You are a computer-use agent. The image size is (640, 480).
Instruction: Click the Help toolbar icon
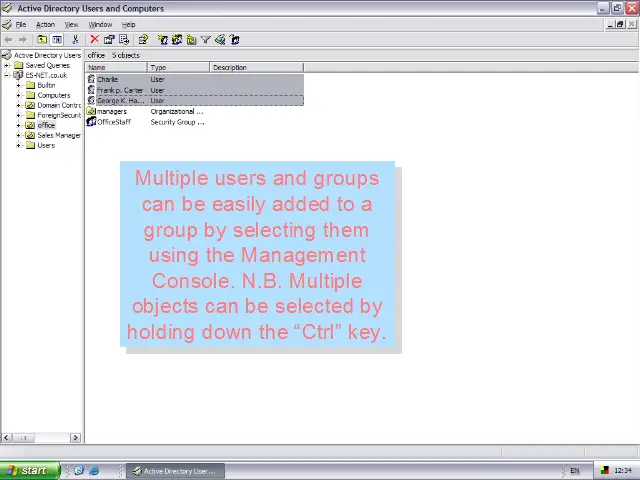click(x=143, y=40)
